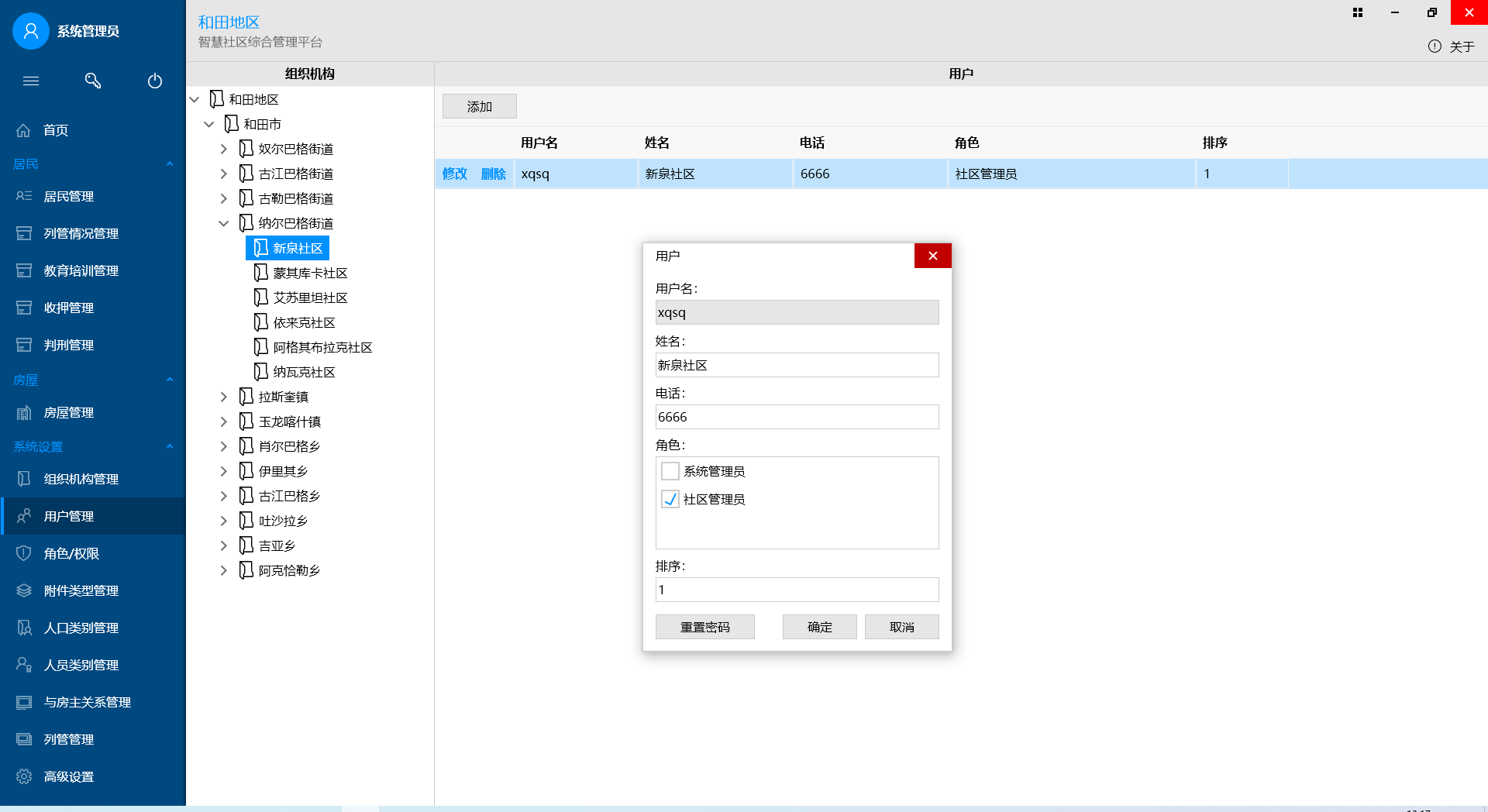Click 确定 to confirm user dialog
The width and height of the screenshot is (1488, 812).
click(x=819, y=627)
